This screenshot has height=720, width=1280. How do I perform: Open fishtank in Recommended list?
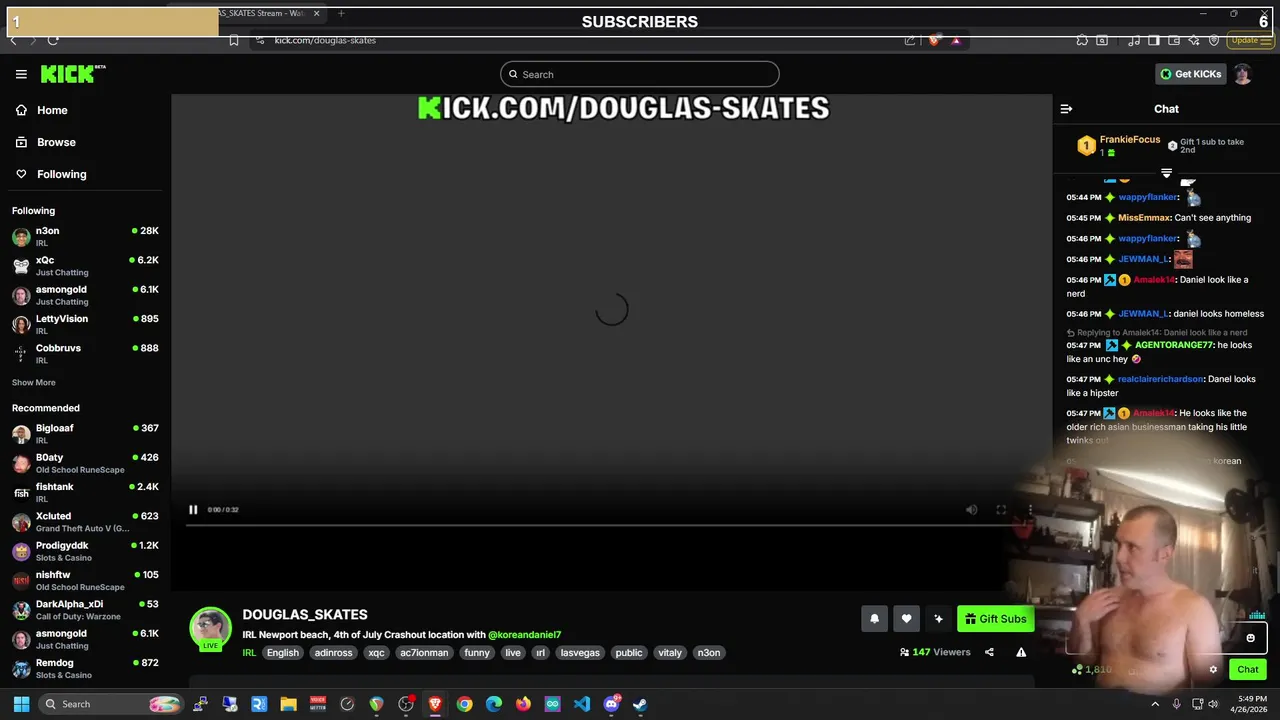85,492
